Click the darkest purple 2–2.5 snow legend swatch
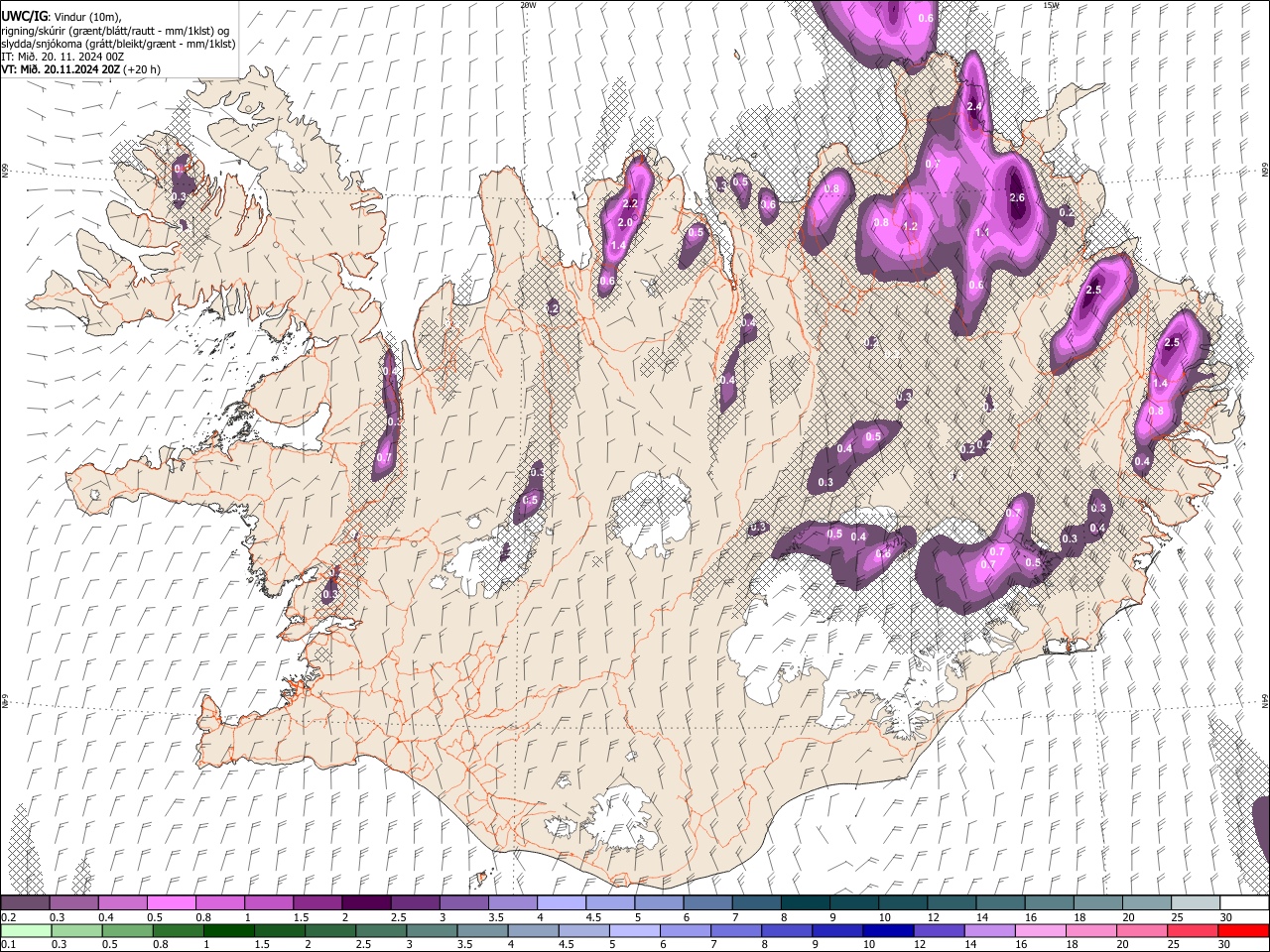Screen dimensions: 1270x952 tap(366, 902)
